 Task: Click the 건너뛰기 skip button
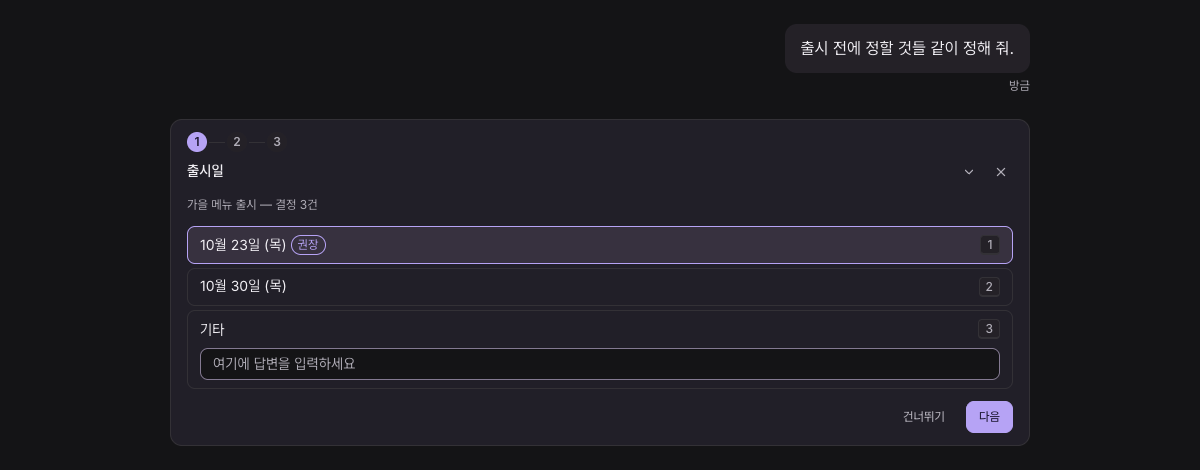click(x=924, y=417)
